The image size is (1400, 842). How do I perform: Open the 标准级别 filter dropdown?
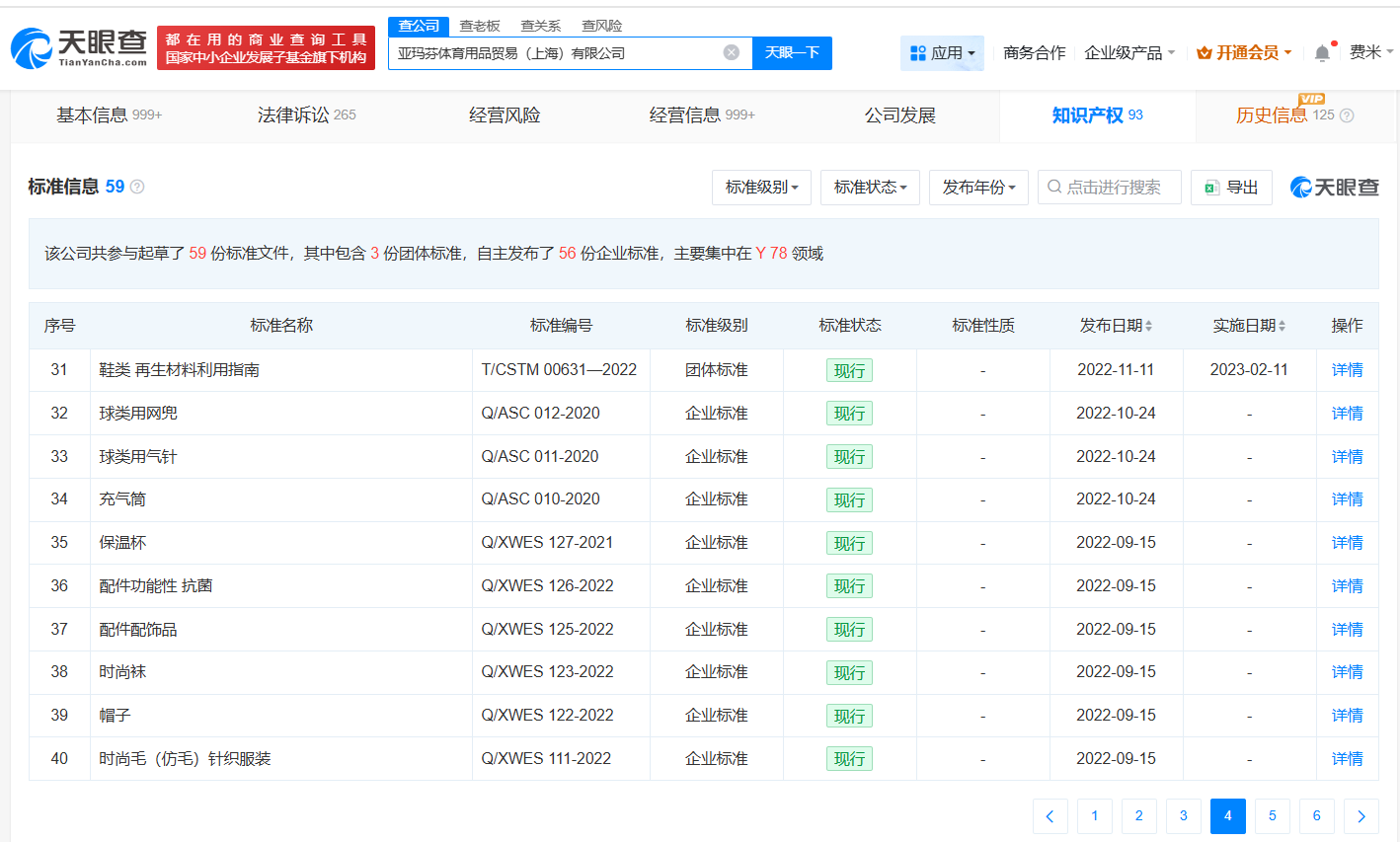[x=761, y=187]
